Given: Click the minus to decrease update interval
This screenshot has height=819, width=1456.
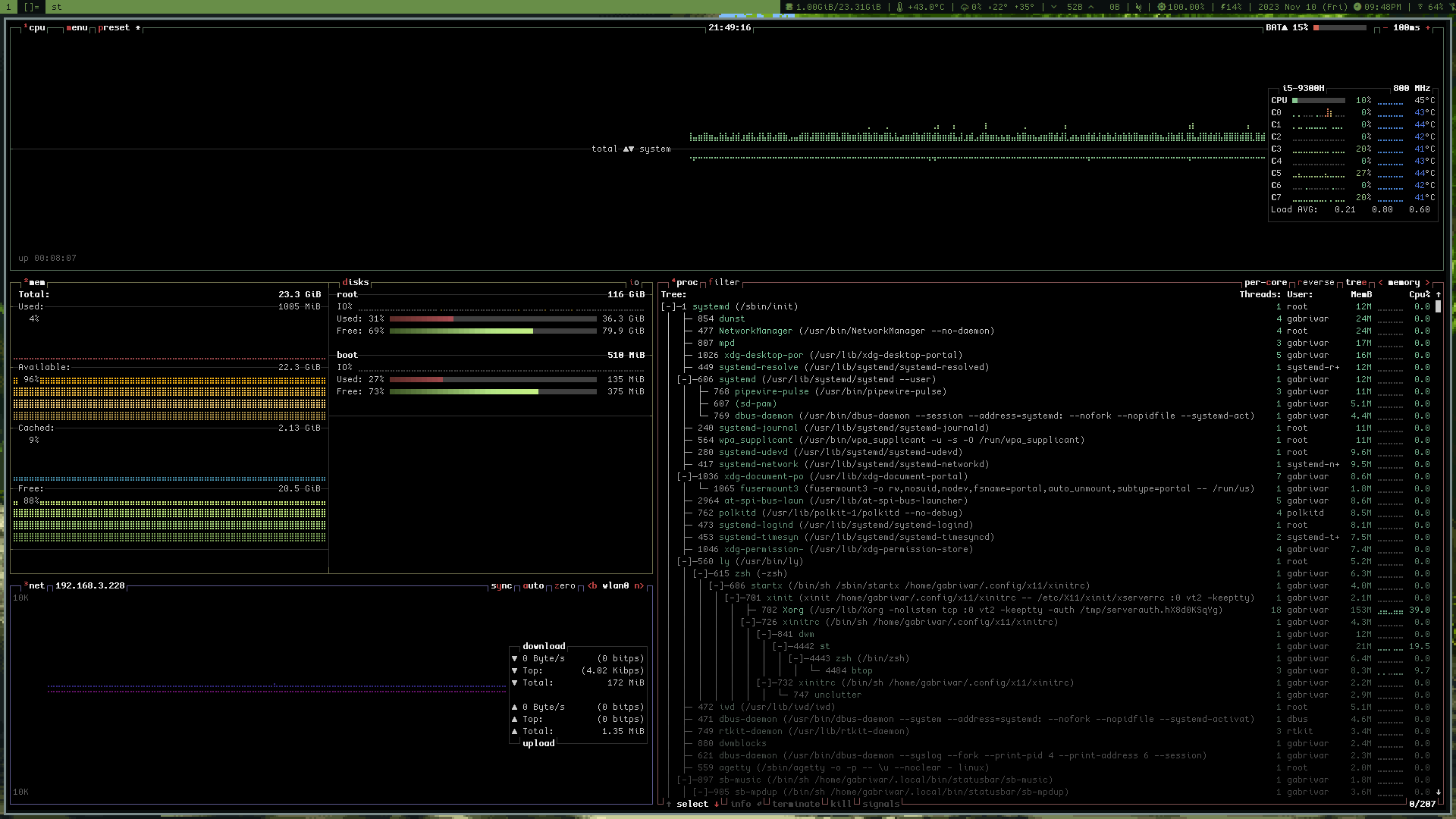Looking at the screenshot, I should pyautogui.click(x=1385, y=28).
